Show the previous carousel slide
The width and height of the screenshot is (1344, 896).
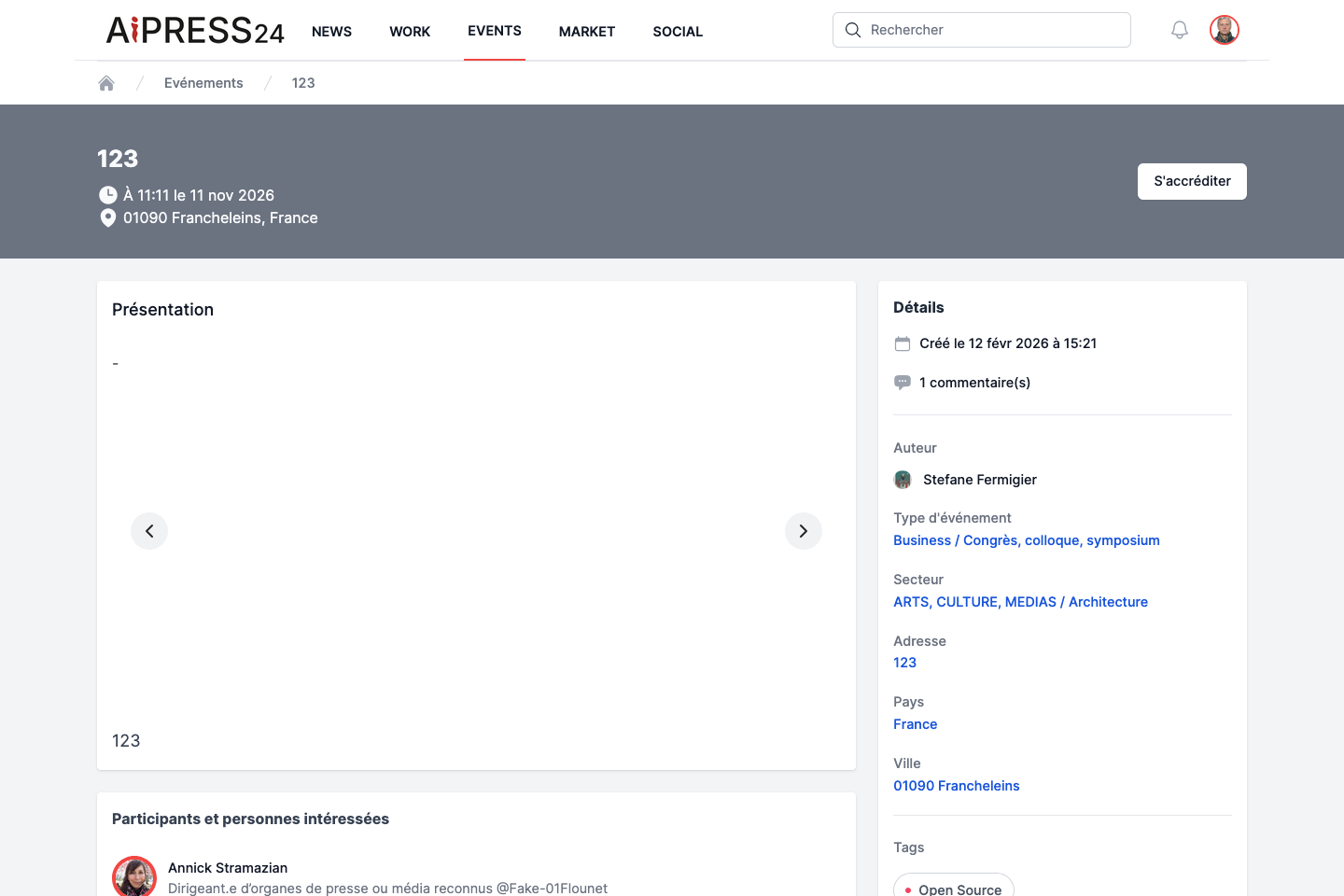pyautogui.click(x=149, y=531)
